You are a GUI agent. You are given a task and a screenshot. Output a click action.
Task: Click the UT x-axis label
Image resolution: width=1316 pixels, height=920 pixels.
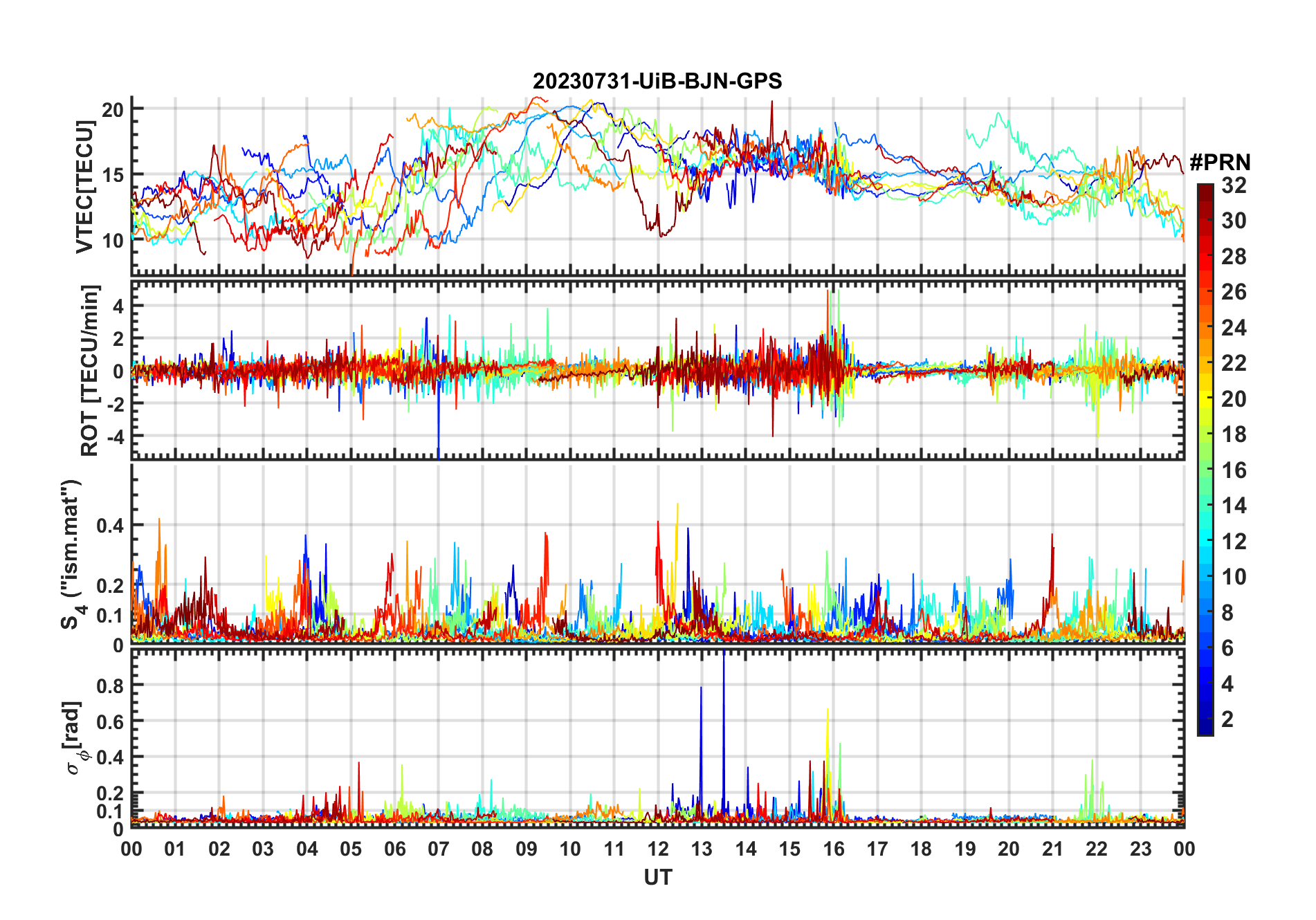tap(658, 877)
